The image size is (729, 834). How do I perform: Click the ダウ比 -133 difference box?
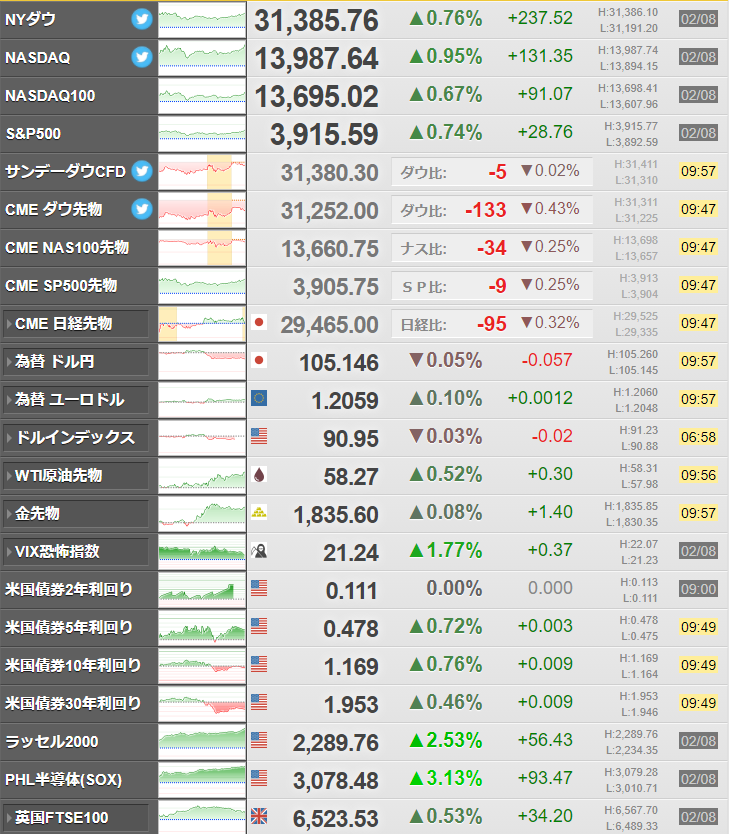pos(492,210)
